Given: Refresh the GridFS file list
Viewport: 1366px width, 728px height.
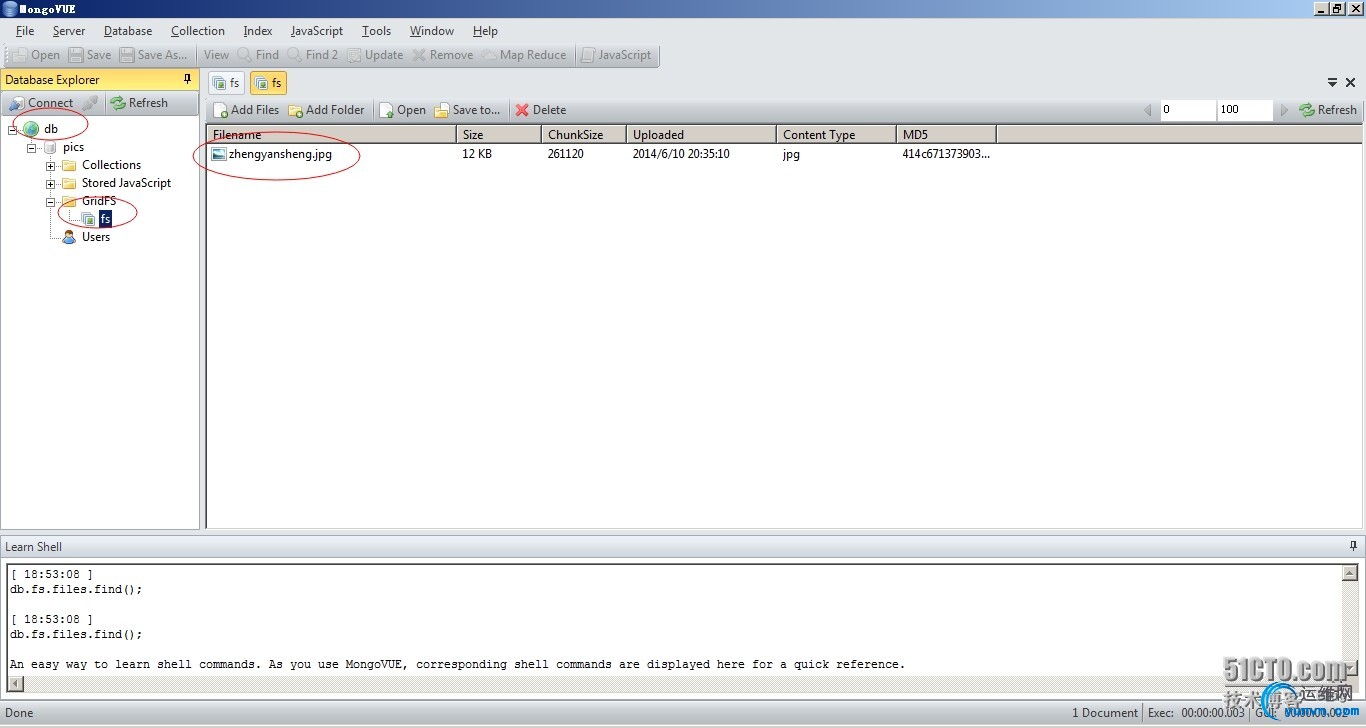Looking at the screenshot, I should click(x=1328, y=110).
